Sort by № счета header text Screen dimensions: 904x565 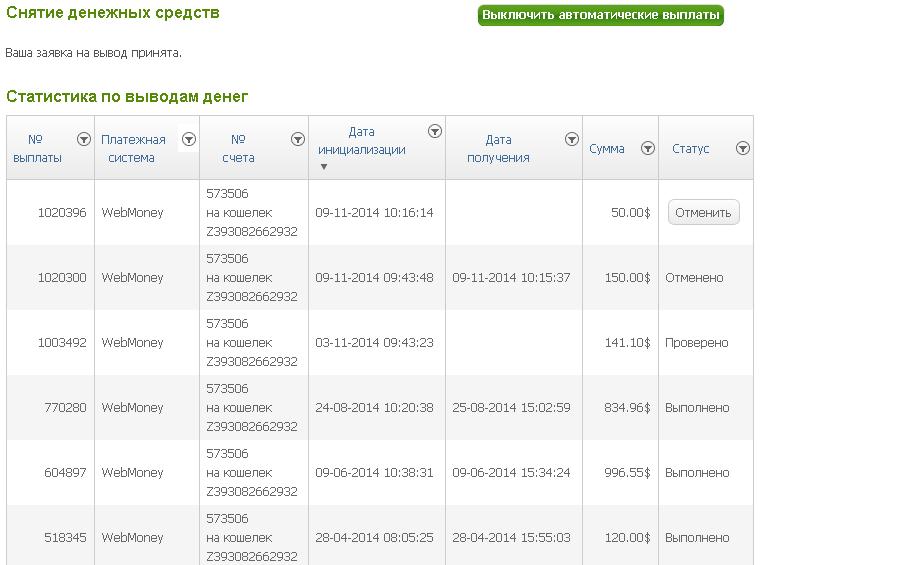238,149
